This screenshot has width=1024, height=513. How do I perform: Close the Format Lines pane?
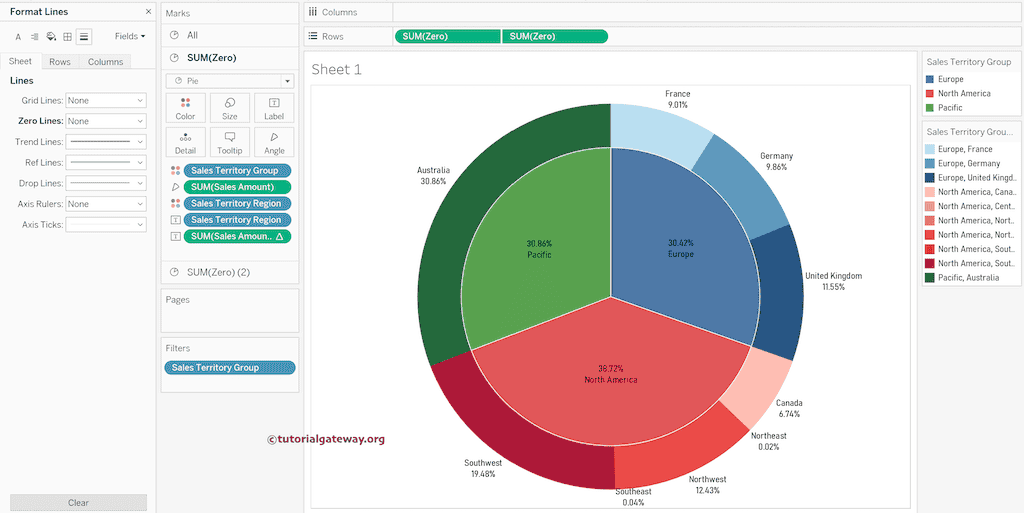[x=148, y=12]
